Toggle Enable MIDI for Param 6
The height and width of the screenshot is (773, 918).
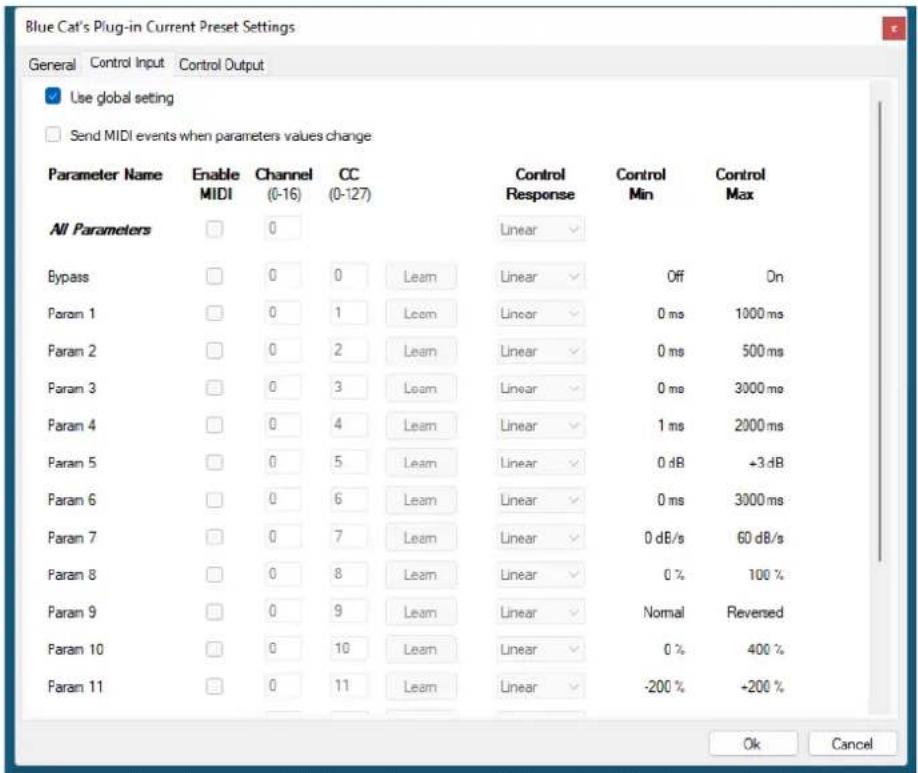214,500
